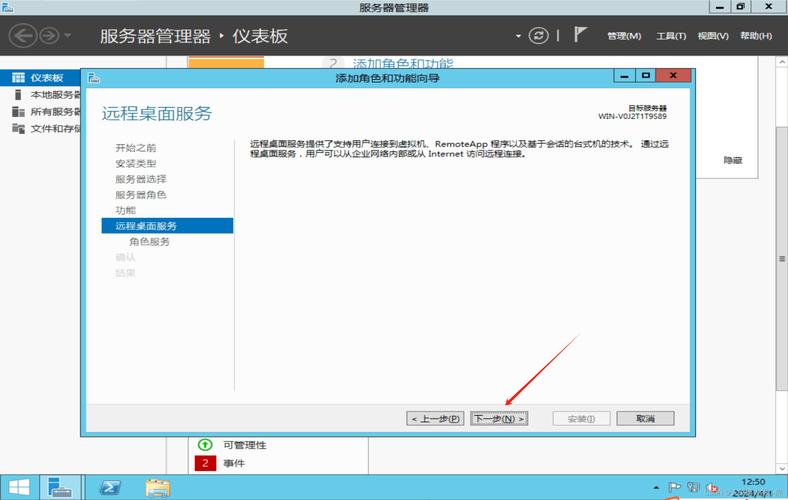Click the 上一步(P) previous button
Image resolution: width=788 pixels, height=500 pixels.
pyautogui.click(x=435, y=419)
